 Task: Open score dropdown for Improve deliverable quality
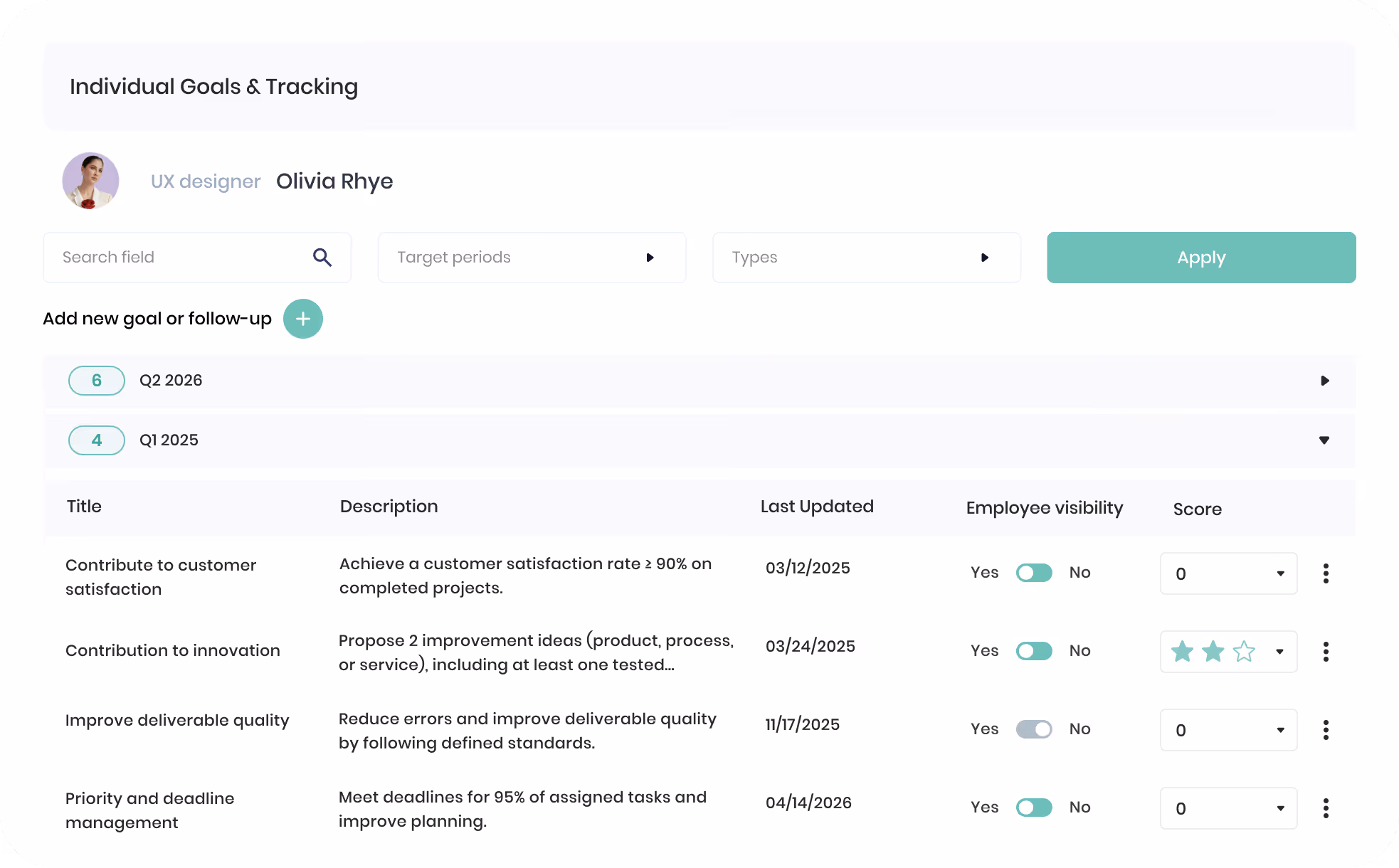[x=1229, y=730]
